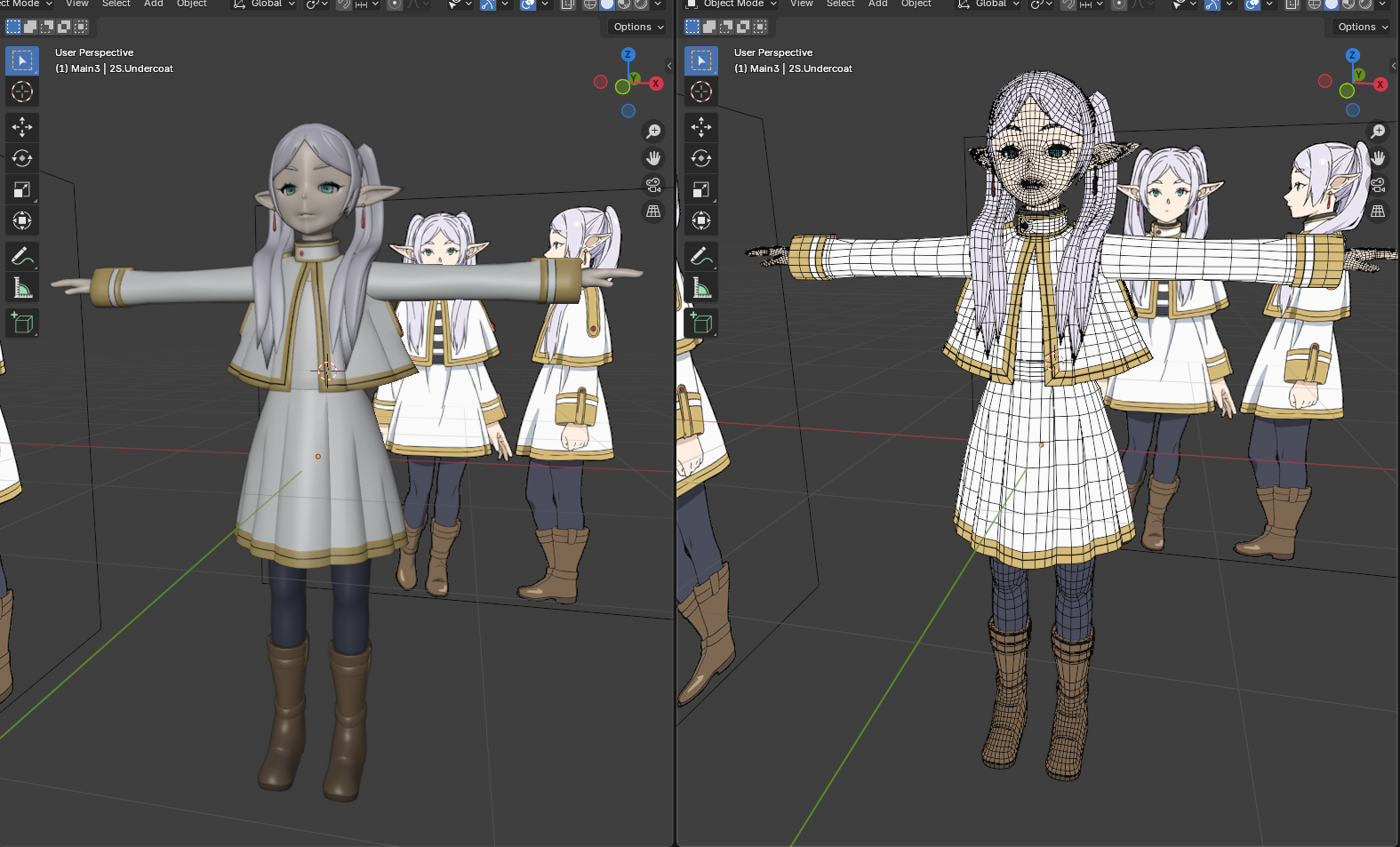This screenshot has height=847, width=1400.
Task: Toggle camera view in left viewport
Action: click(653, 185)
